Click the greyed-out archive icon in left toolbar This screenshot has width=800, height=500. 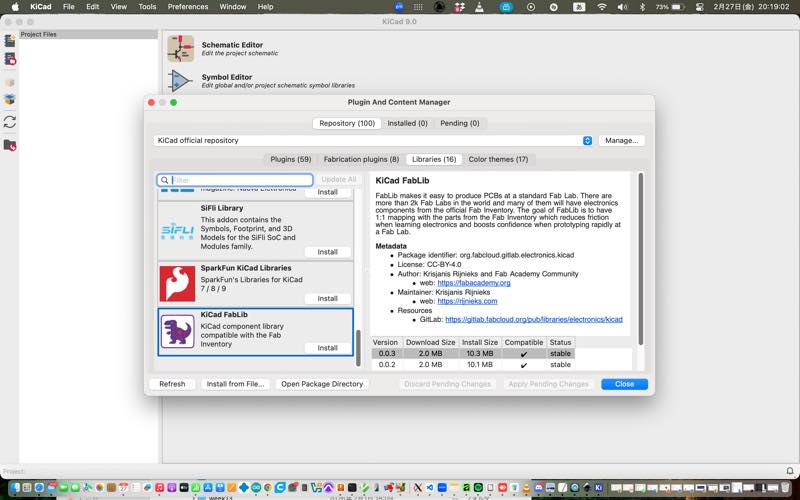coord(10,83)
